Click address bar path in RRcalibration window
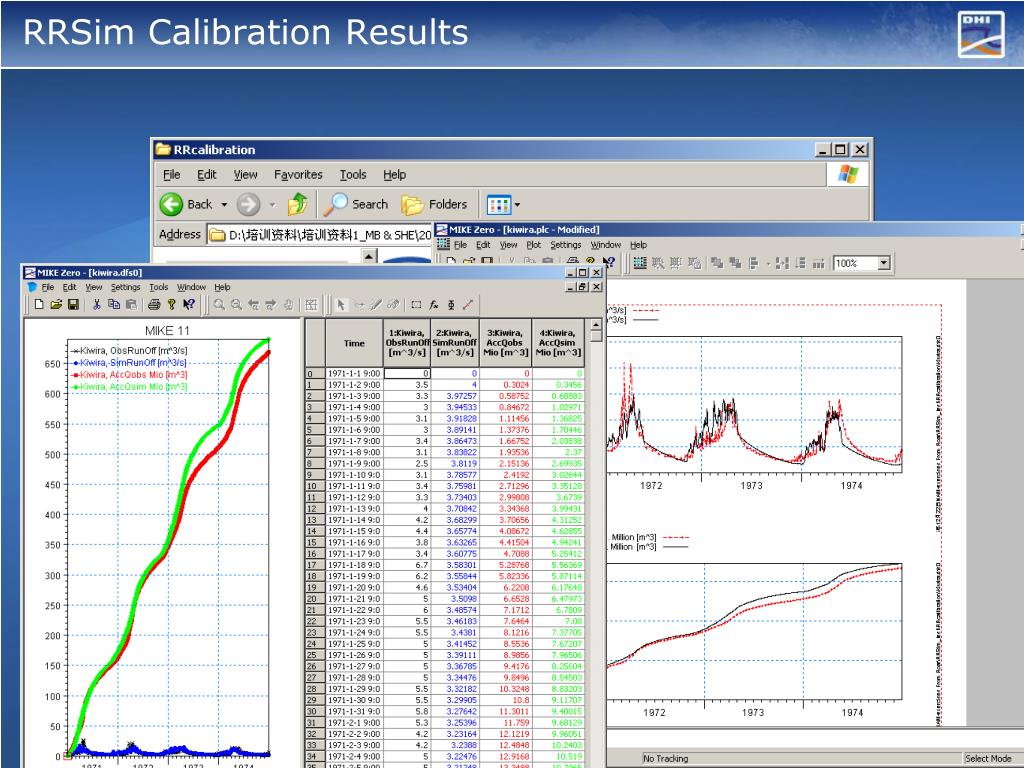Image resolution: width=1024 pixels, height=768 pixels. pos(321,234)
